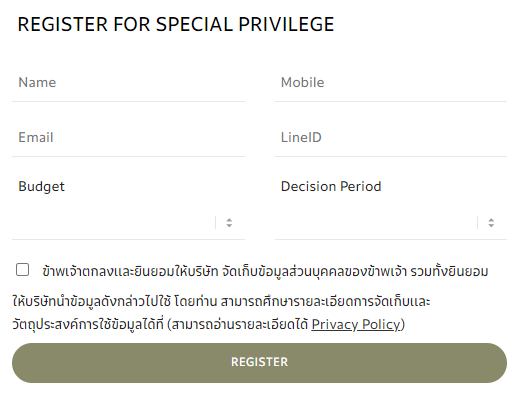Viewport: 520px width, 394px height.
Task: Click the Budget field label
Action: [41, 187]
